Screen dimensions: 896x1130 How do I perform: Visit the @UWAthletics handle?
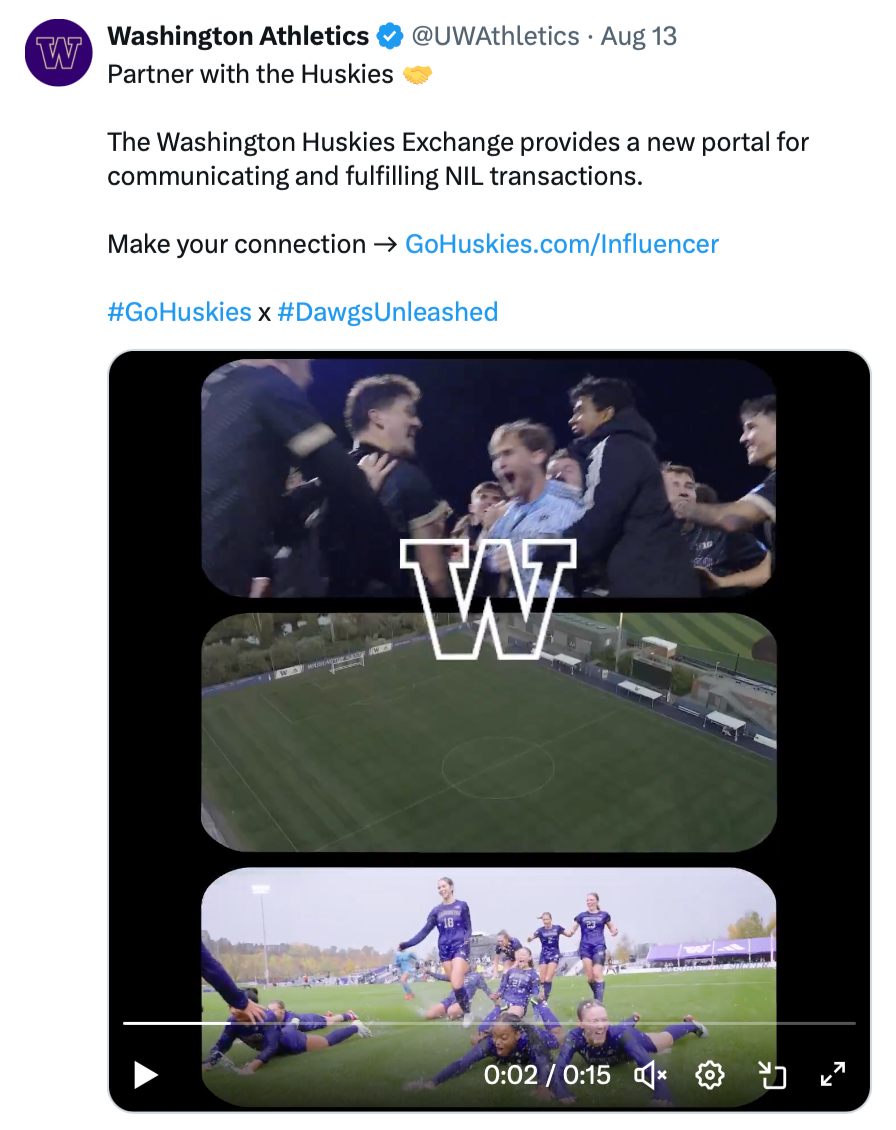click(x=495, y=37)
